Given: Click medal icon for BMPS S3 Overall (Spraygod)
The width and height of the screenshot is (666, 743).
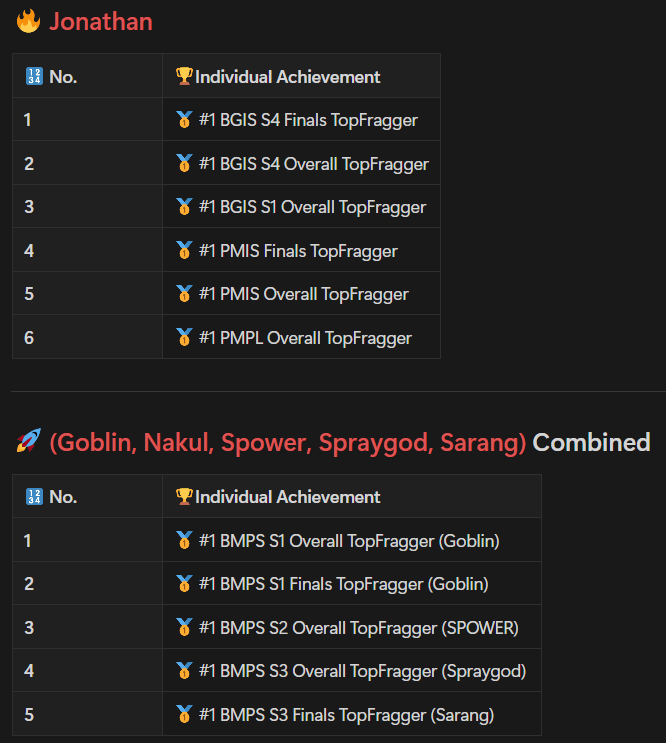Looking at the screenshot, I should (x=184, y=671).
